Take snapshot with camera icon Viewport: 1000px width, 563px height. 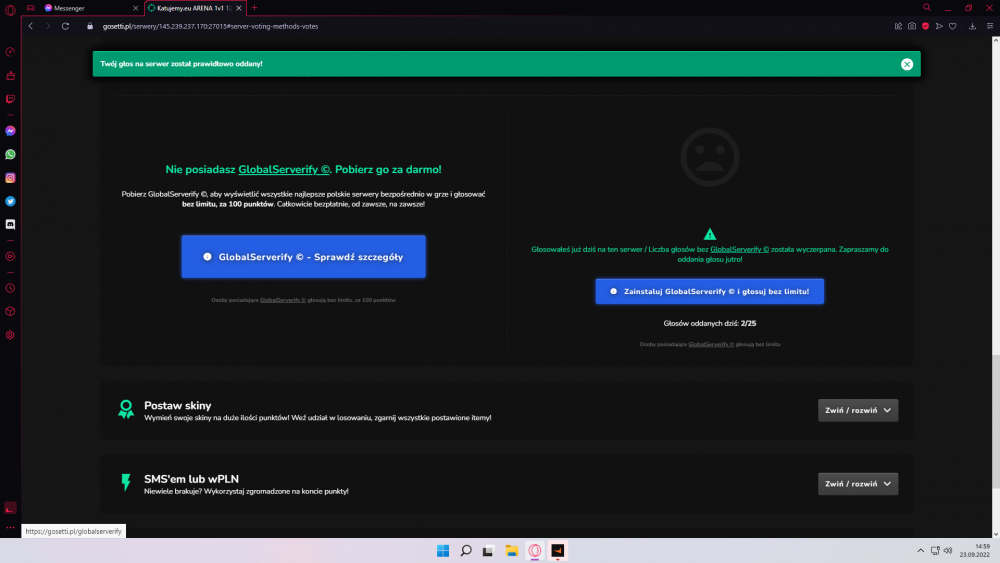point(912,26)
